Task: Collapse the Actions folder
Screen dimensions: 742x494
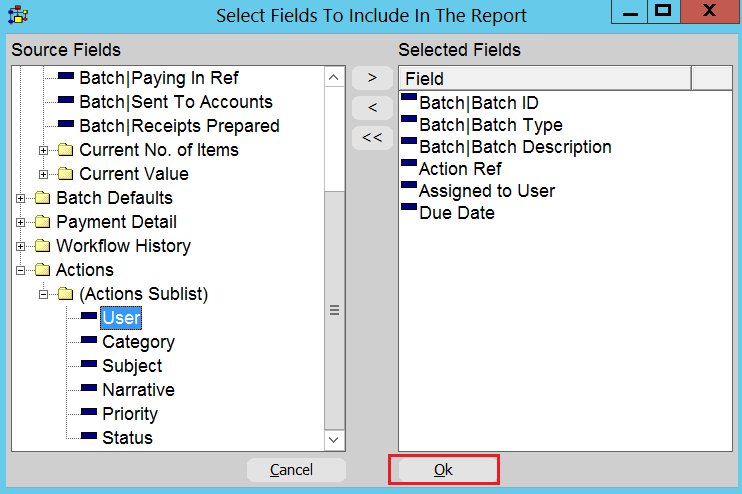Action: (x=20, y=271)
